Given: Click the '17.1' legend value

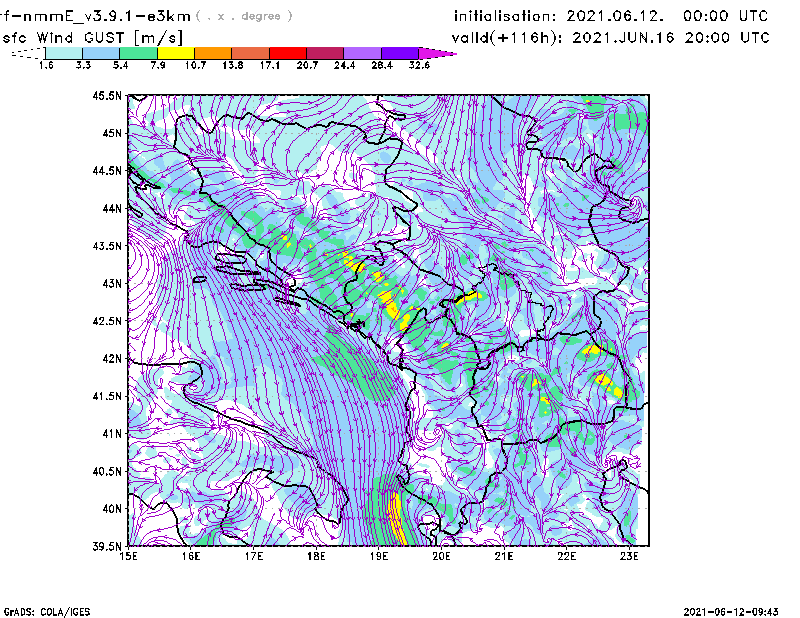Looking at the screenshot, I should click(x=269, y=65).
